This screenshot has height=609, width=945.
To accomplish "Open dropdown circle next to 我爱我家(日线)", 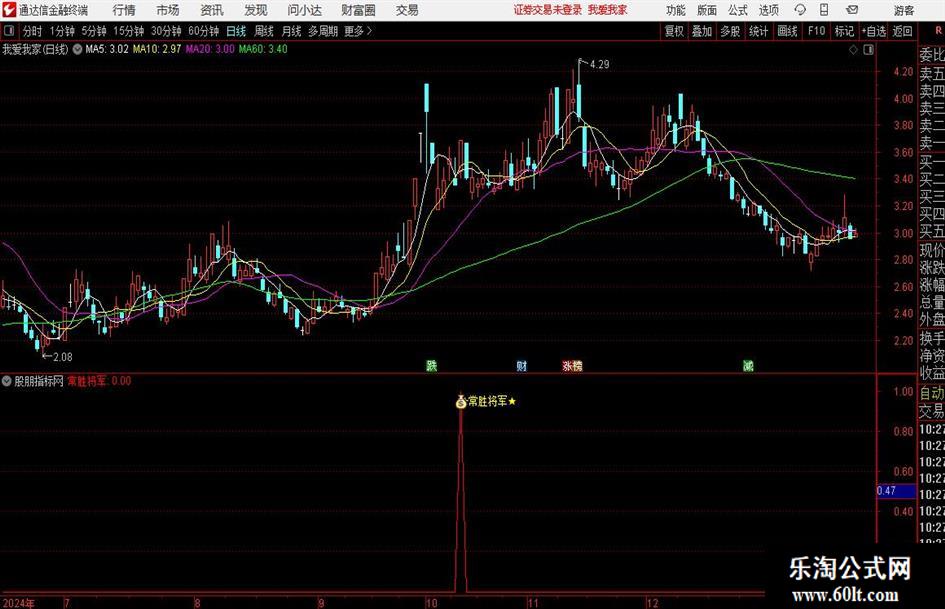I will tap(77, 49).
